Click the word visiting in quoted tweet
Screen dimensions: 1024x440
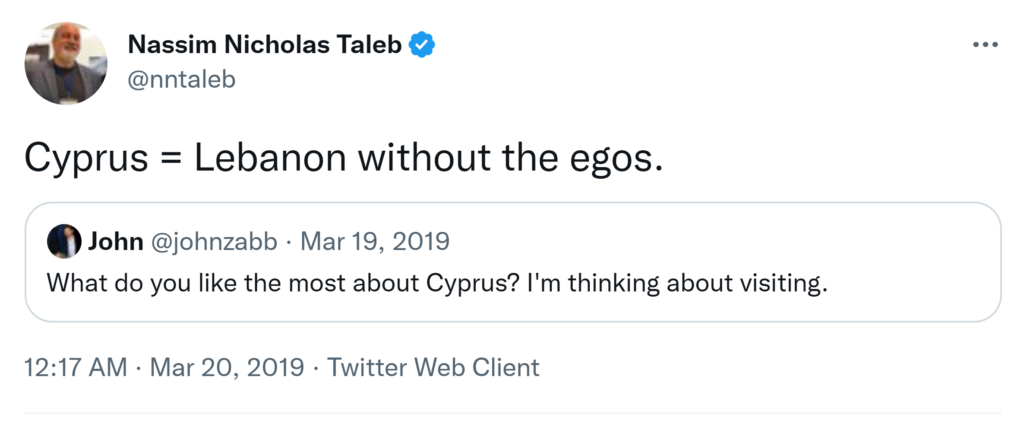coord(788,282)
